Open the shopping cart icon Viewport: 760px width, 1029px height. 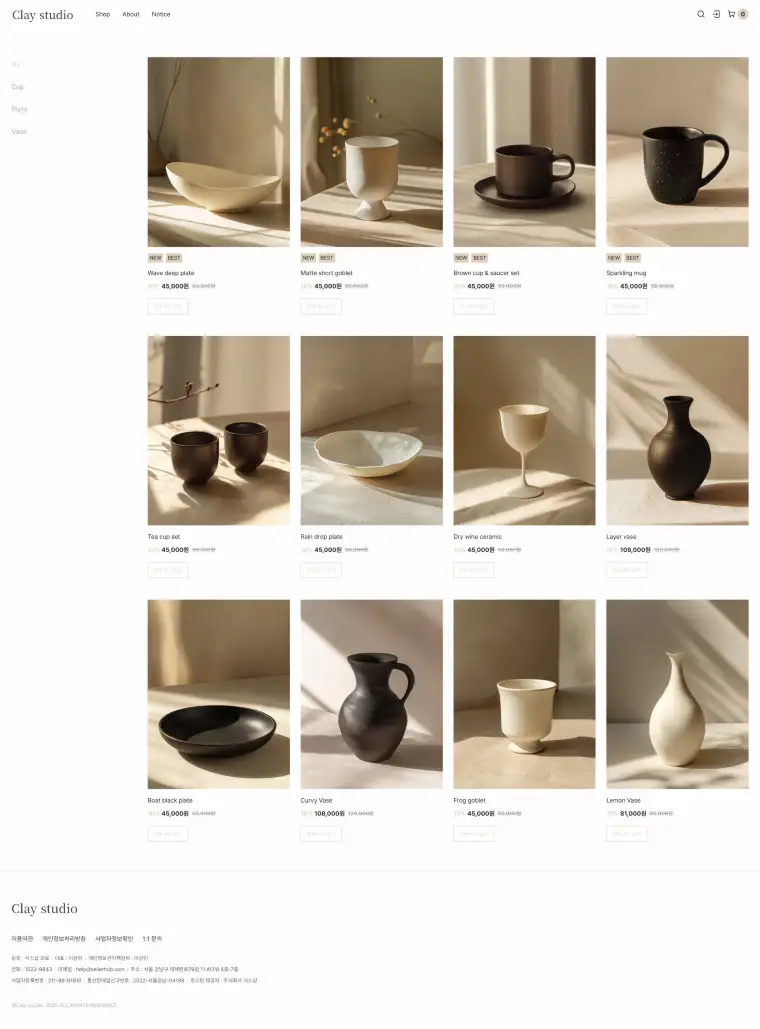tap(732, 14)
